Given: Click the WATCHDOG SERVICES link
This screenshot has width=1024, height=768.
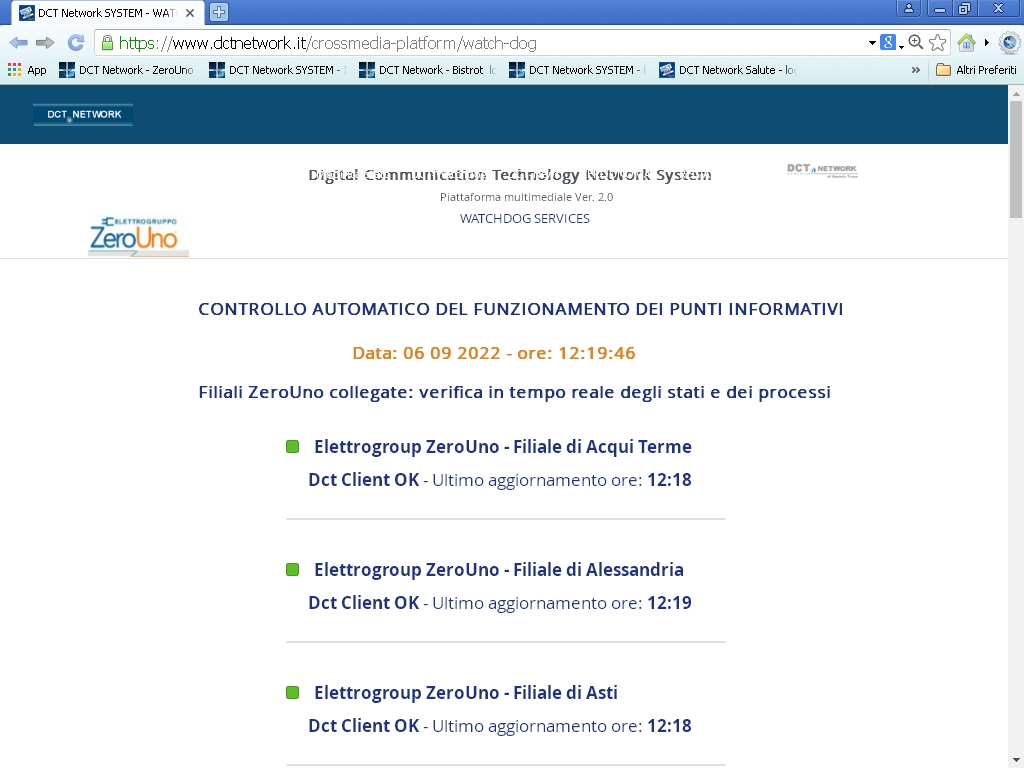Looking at the screenshot, I should tap(525, 219).
